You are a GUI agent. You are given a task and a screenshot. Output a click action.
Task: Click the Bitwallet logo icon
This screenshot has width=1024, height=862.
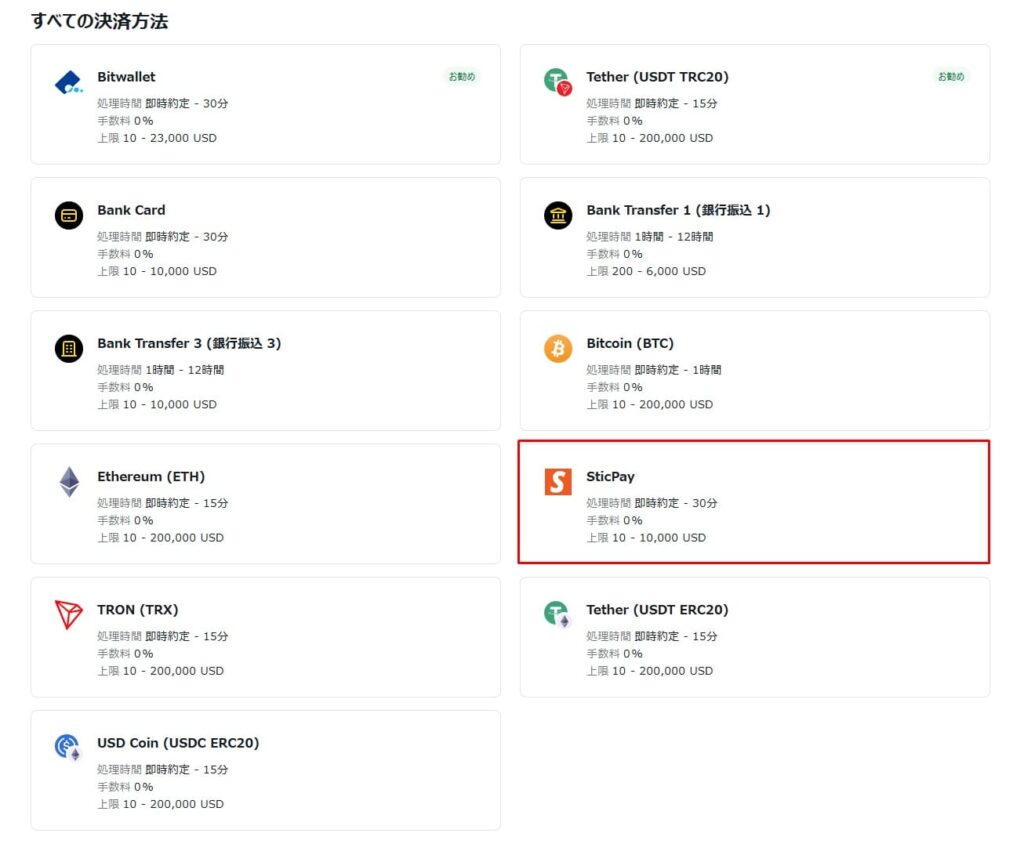[67, 82]
